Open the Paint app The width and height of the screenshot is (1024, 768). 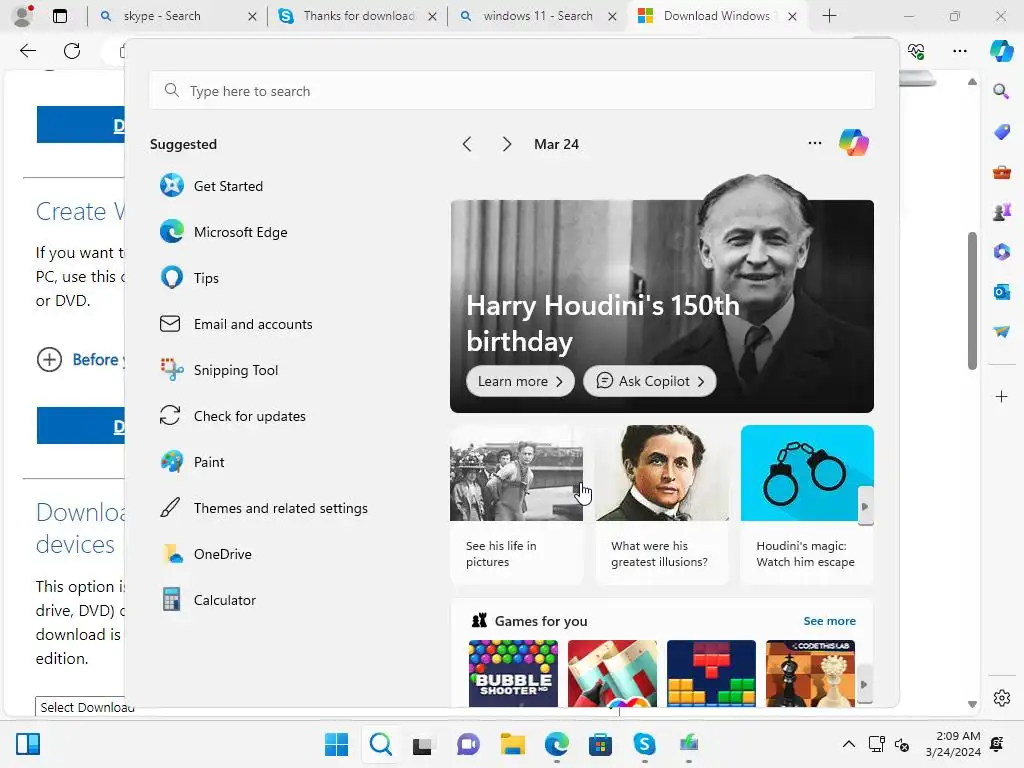193,462
